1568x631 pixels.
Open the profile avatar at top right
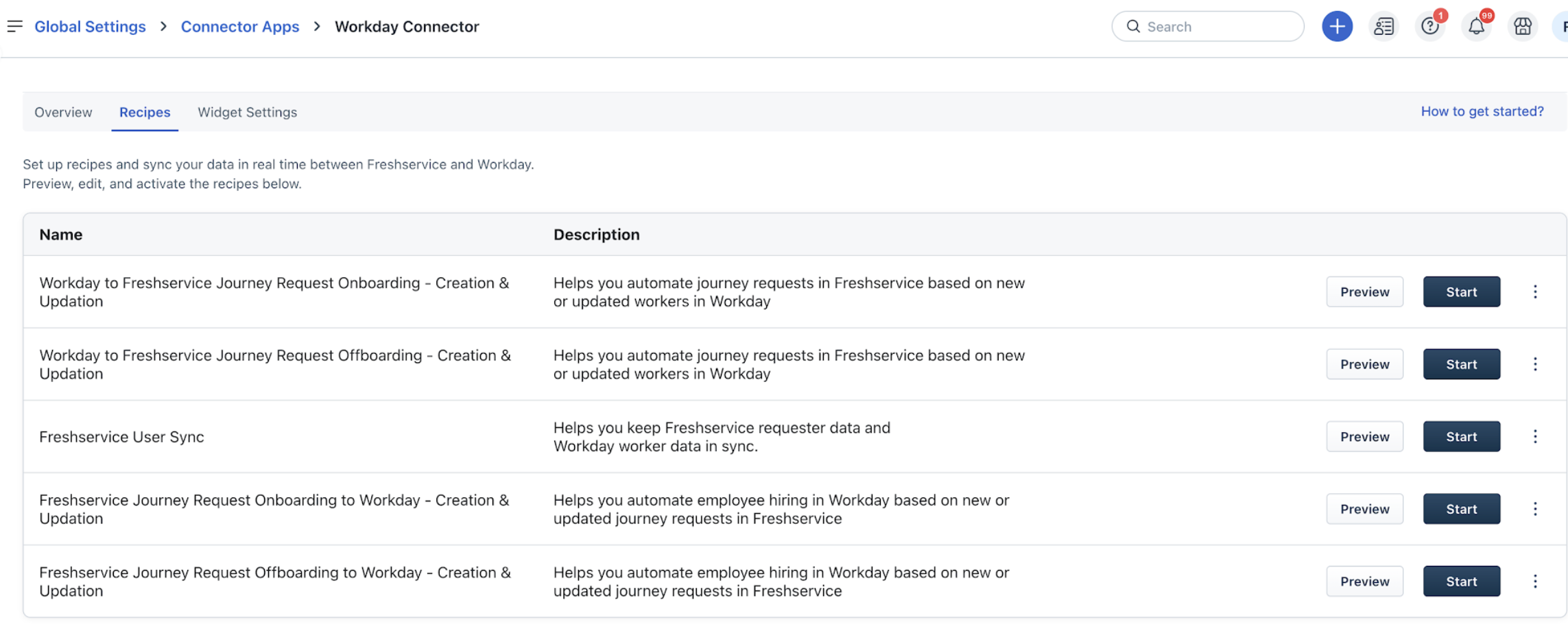click(x=1561, y=26)
